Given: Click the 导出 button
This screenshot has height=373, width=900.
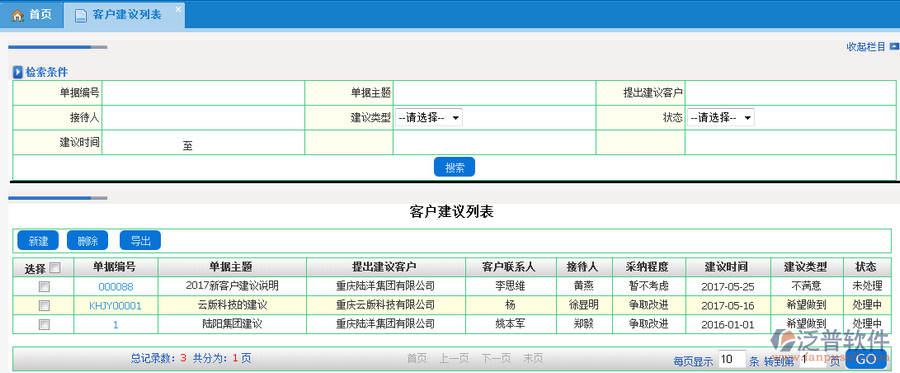Looking at the screenshot, I should (x=140, y=240).
